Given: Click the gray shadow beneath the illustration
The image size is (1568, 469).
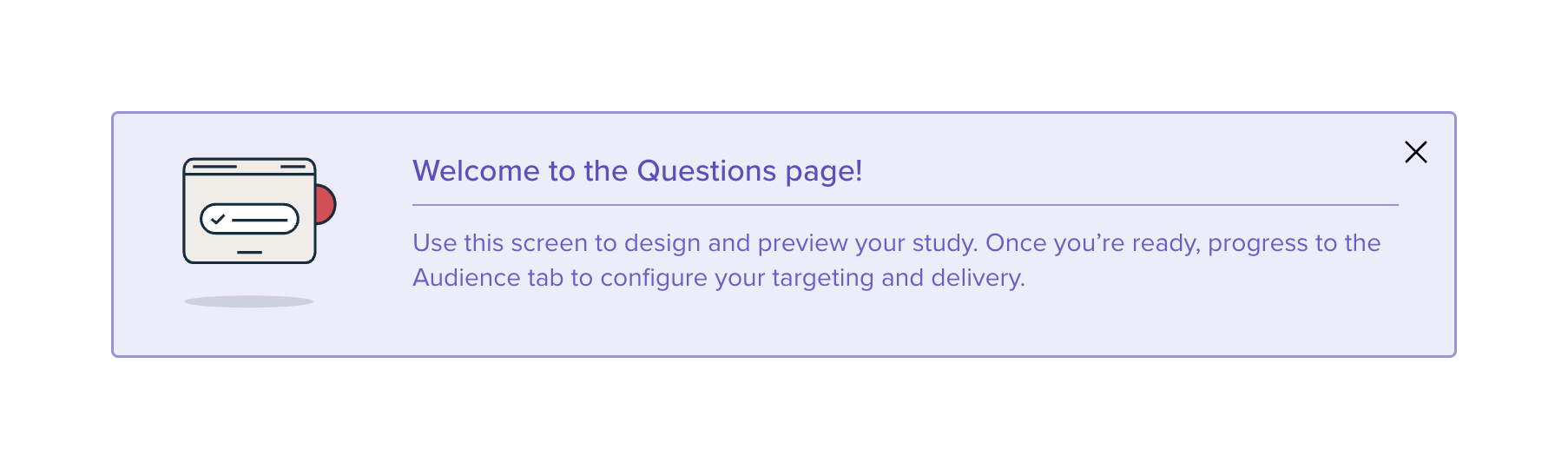Looking at the screenshot, I should pyautogui.click(x=248, y=301).
